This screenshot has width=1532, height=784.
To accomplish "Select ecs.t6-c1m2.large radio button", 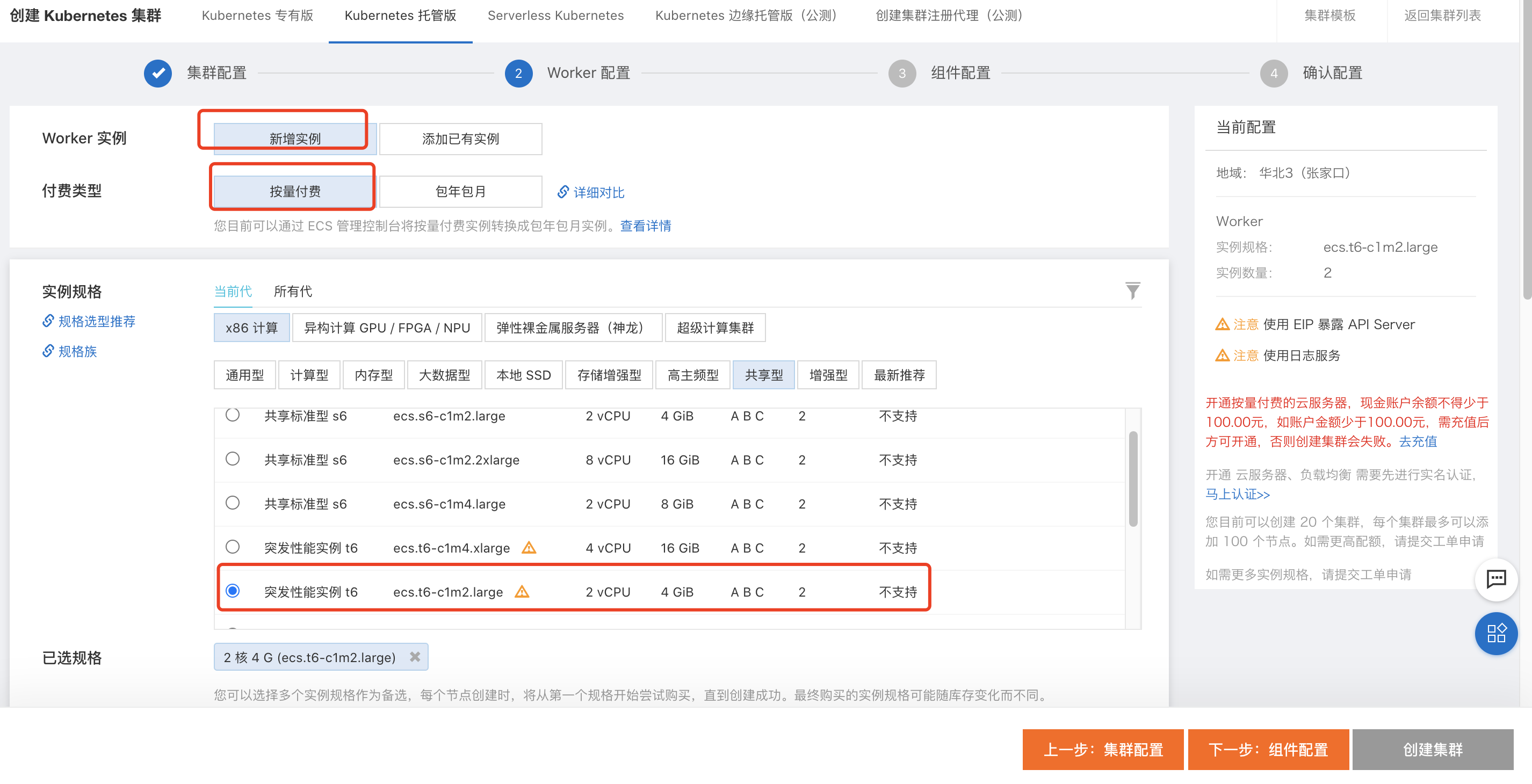I will point(233,591).
